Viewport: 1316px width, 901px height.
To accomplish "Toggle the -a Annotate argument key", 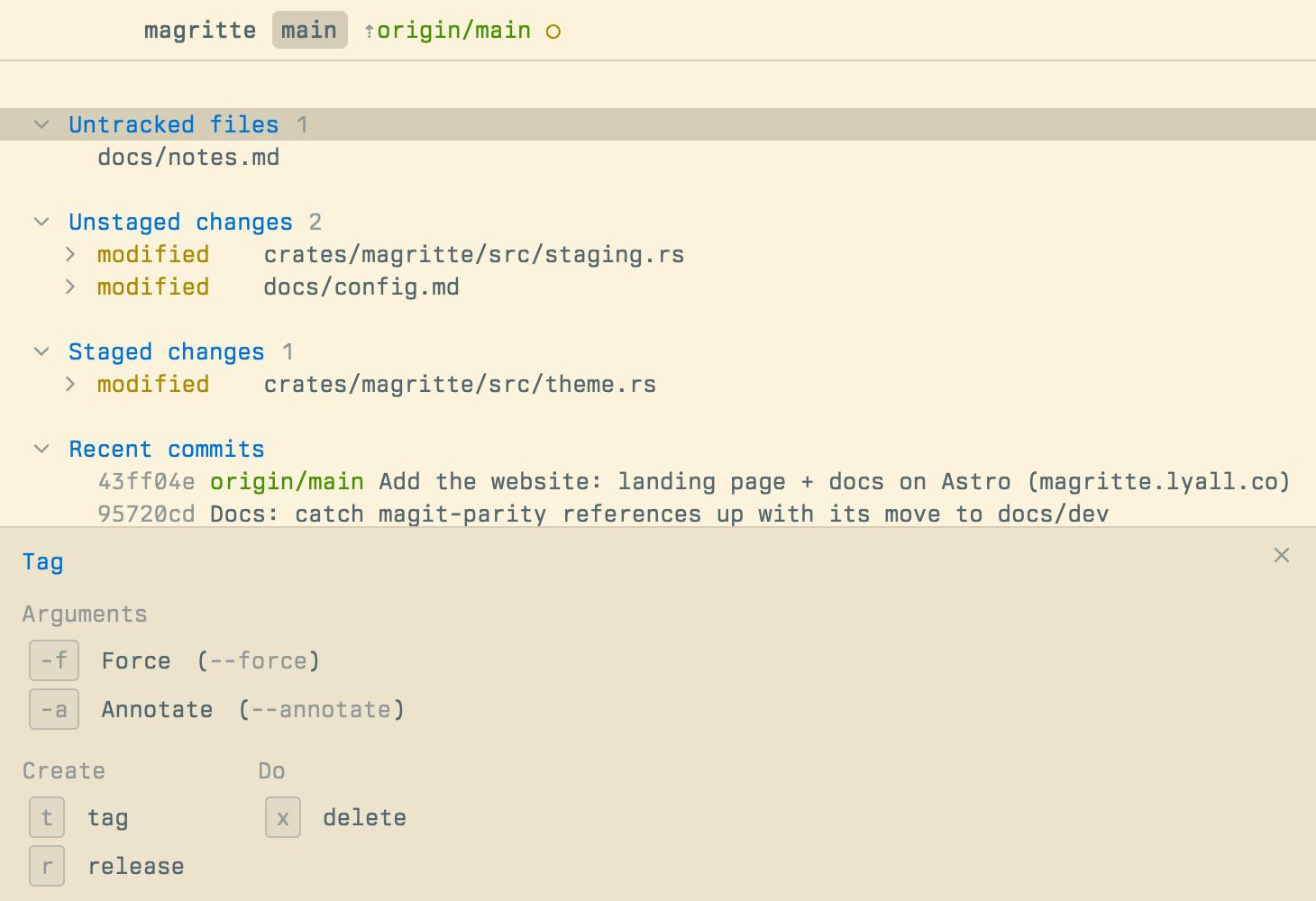I will [x=54, y=709].
